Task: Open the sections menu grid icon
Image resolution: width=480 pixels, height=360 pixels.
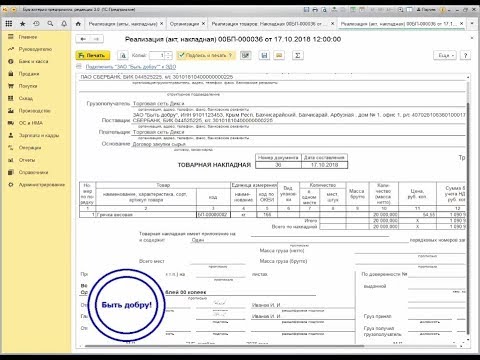Action: tap(9, 24)
